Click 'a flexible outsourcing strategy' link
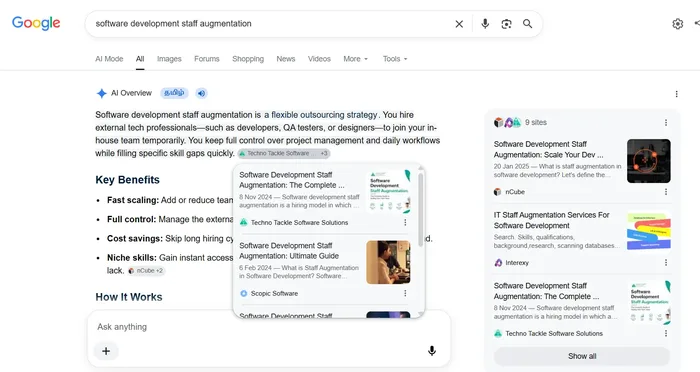The image size is (700, 372). [x=321, y=115]
